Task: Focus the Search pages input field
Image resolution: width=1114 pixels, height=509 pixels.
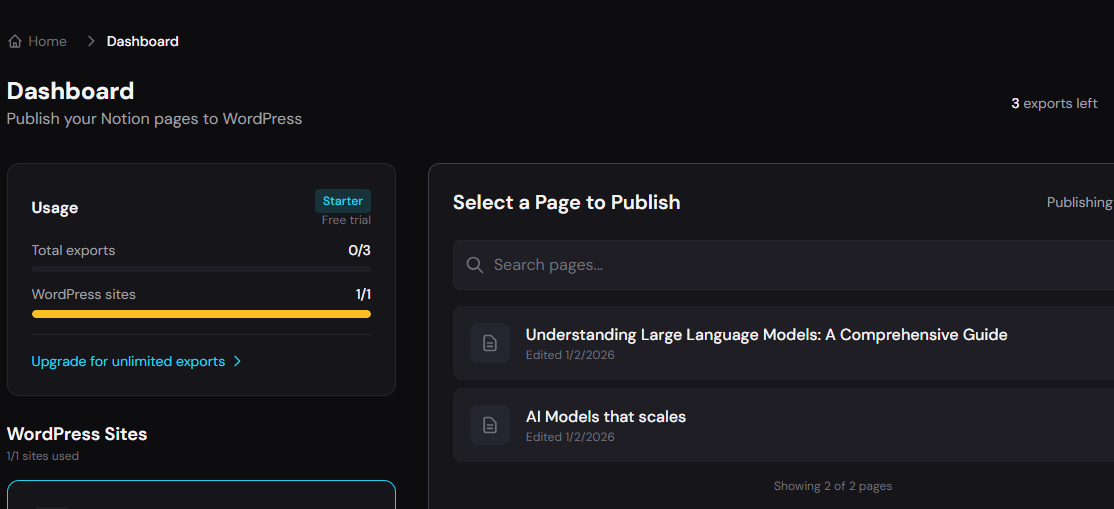Action: (783, 265)
